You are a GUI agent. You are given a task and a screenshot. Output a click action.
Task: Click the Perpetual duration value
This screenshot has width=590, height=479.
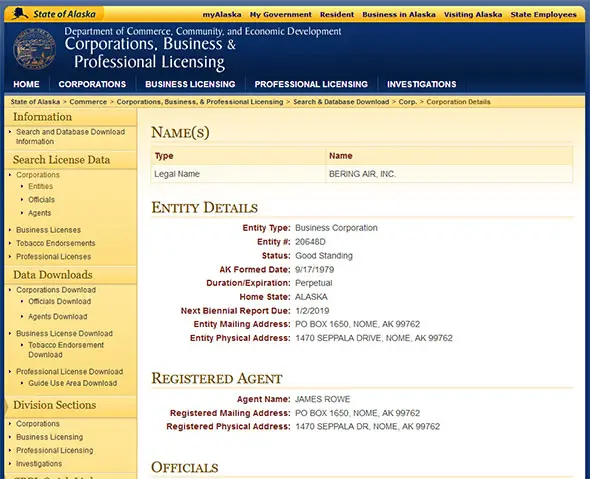pos(313,283)
